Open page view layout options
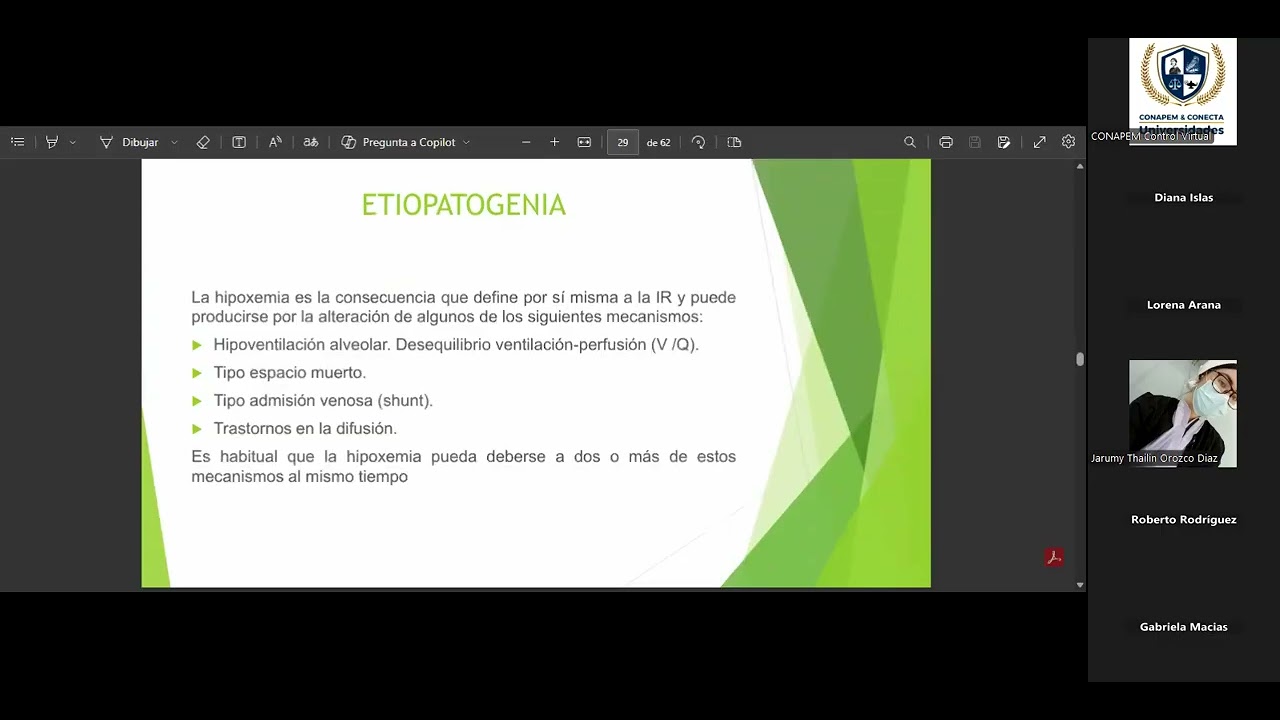The height and width of the screenshot is (720, 1280). 734,142
